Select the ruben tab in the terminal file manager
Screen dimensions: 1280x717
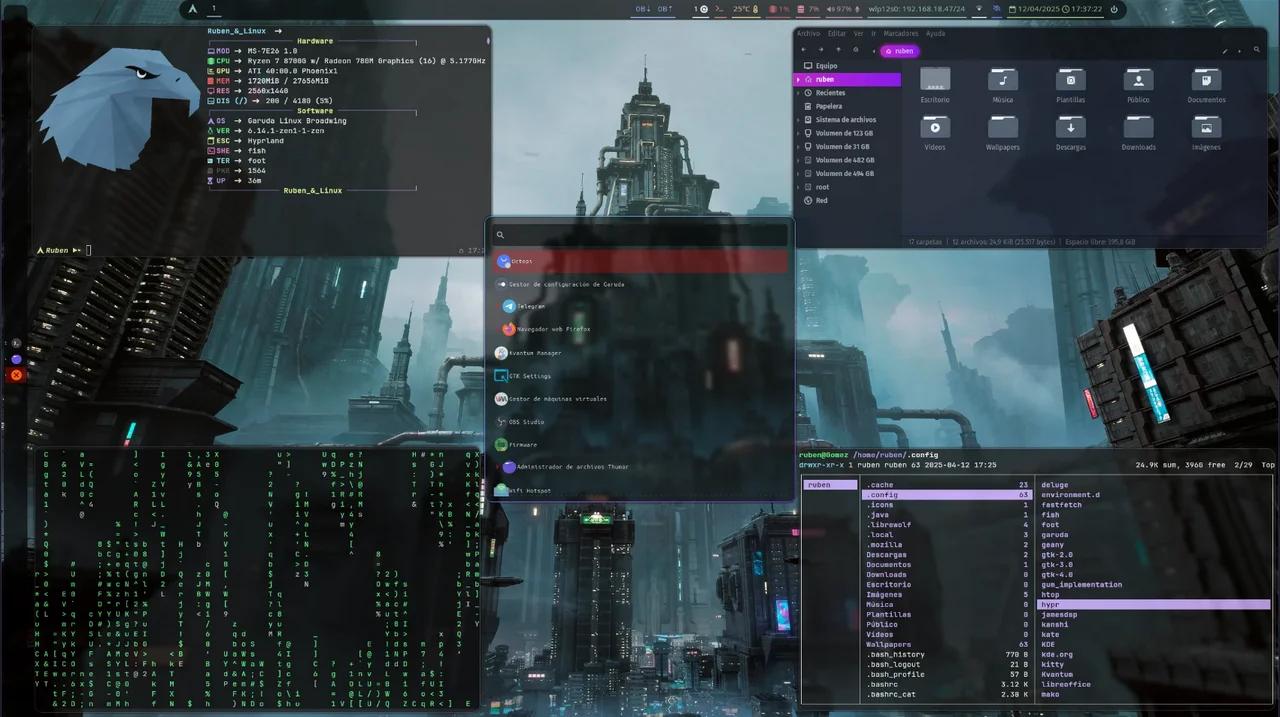pyautogui.click(x=829, y=484)
